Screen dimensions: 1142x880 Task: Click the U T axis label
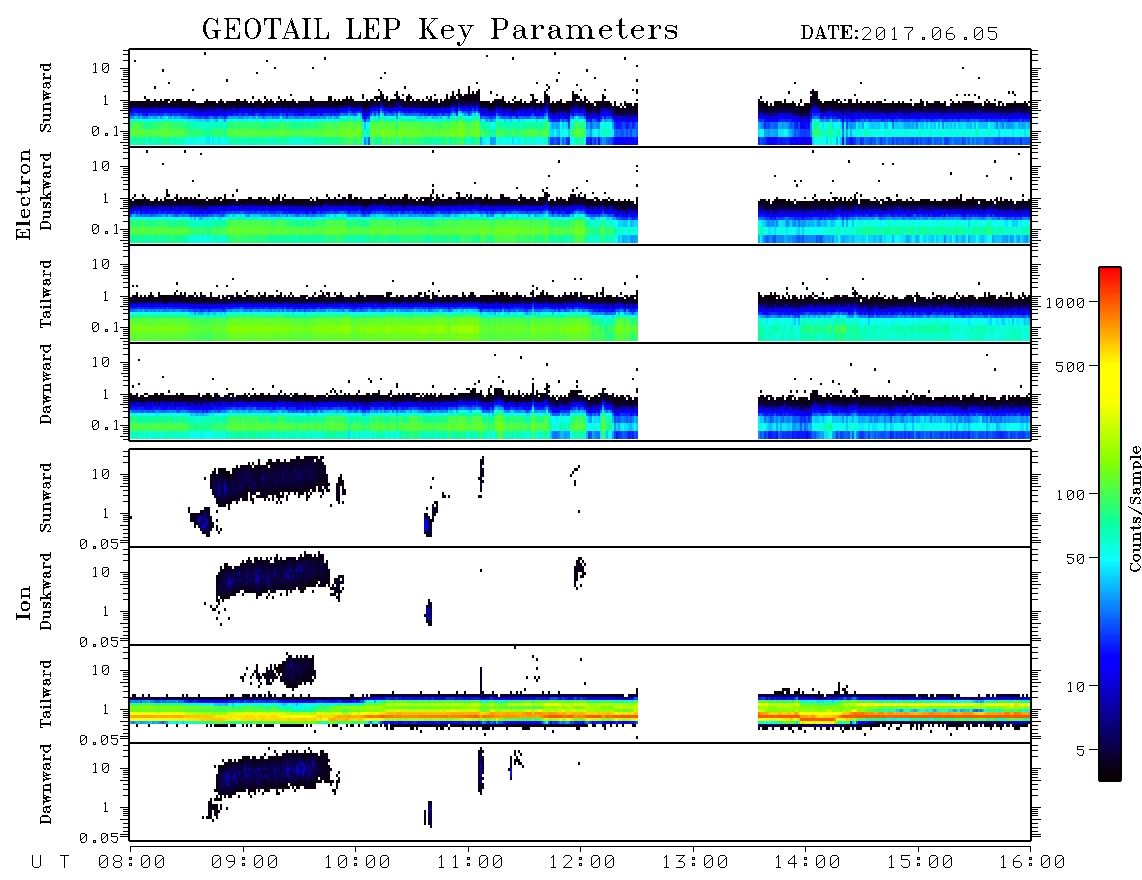[x=50, y=863]
